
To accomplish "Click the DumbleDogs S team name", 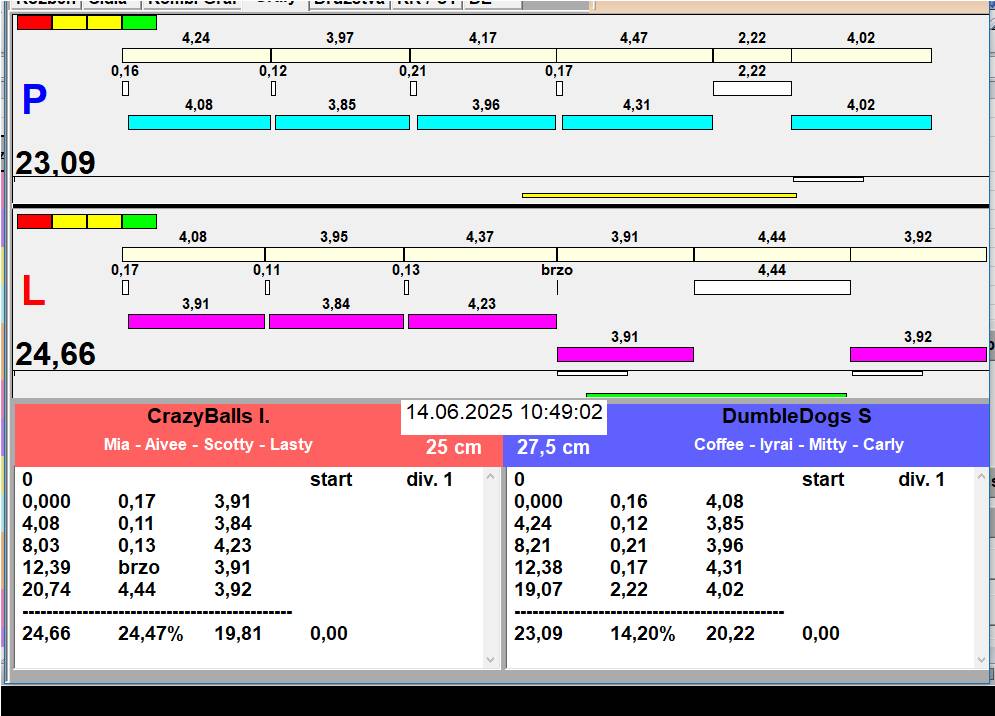I will pos(797,416).
